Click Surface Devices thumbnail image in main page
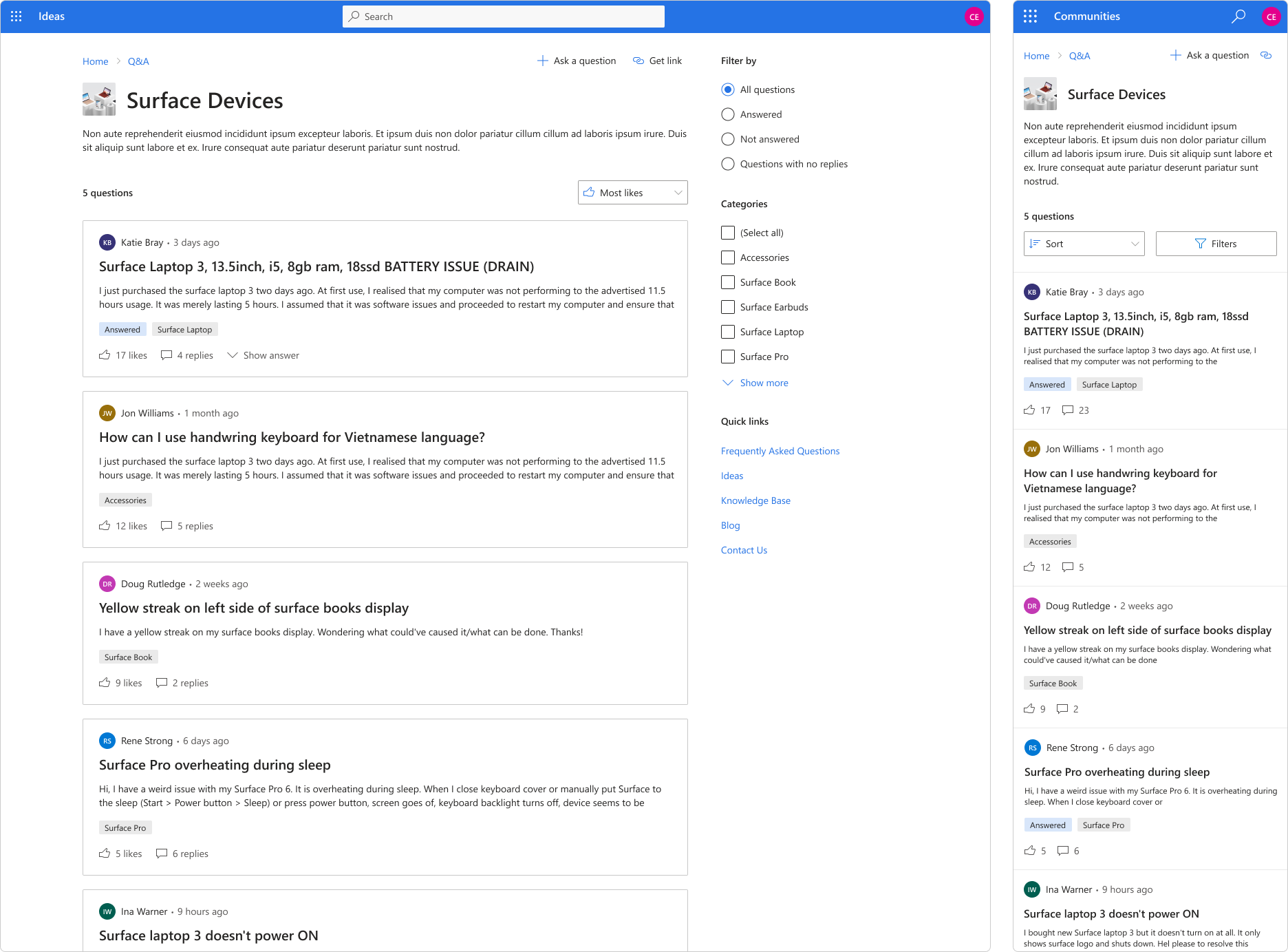The image size is (1288, 952). 99,100
